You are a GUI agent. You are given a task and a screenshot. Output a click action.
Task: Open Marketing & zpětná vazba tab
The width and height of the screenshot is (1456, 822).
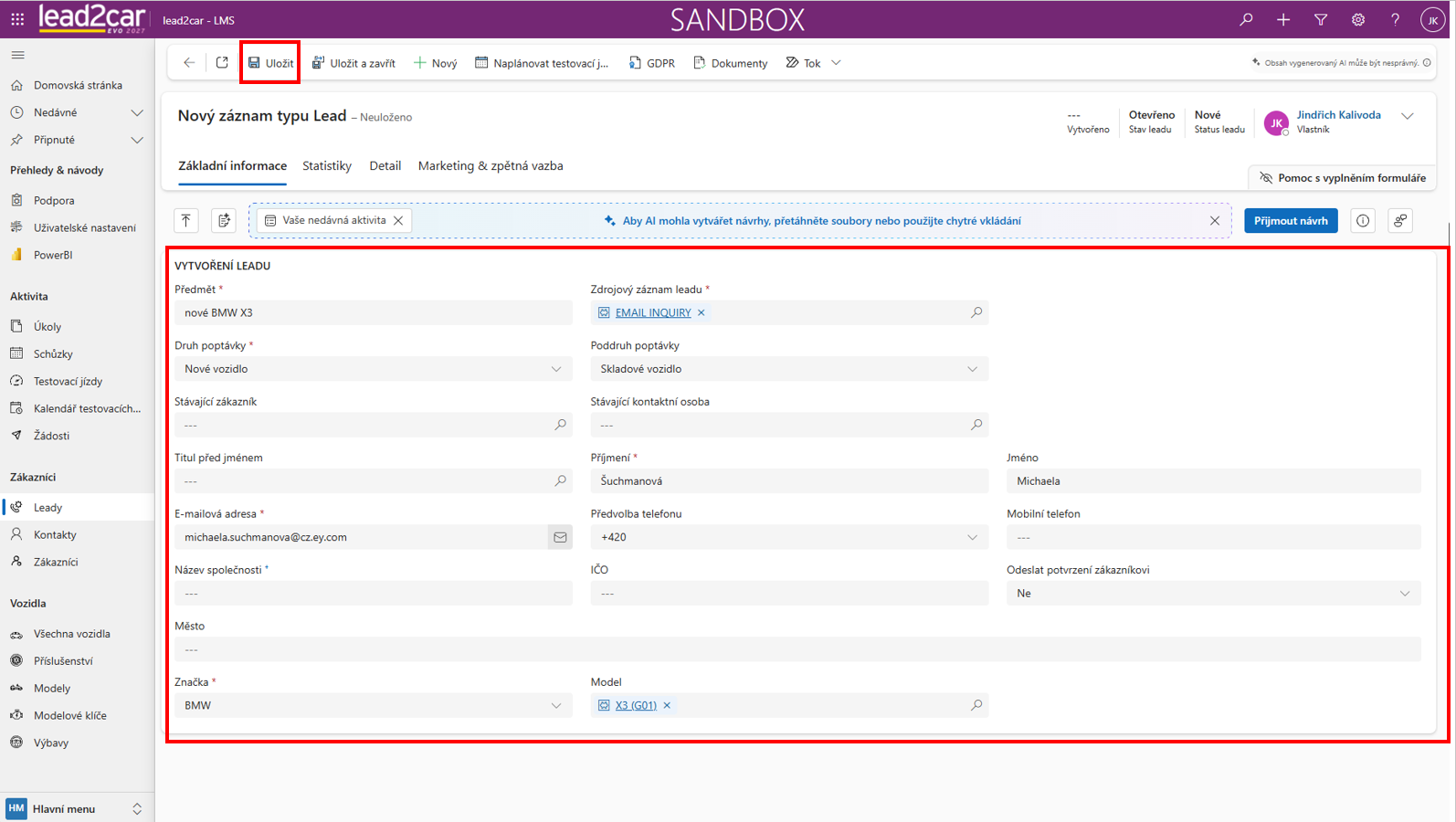coord(491,165)
